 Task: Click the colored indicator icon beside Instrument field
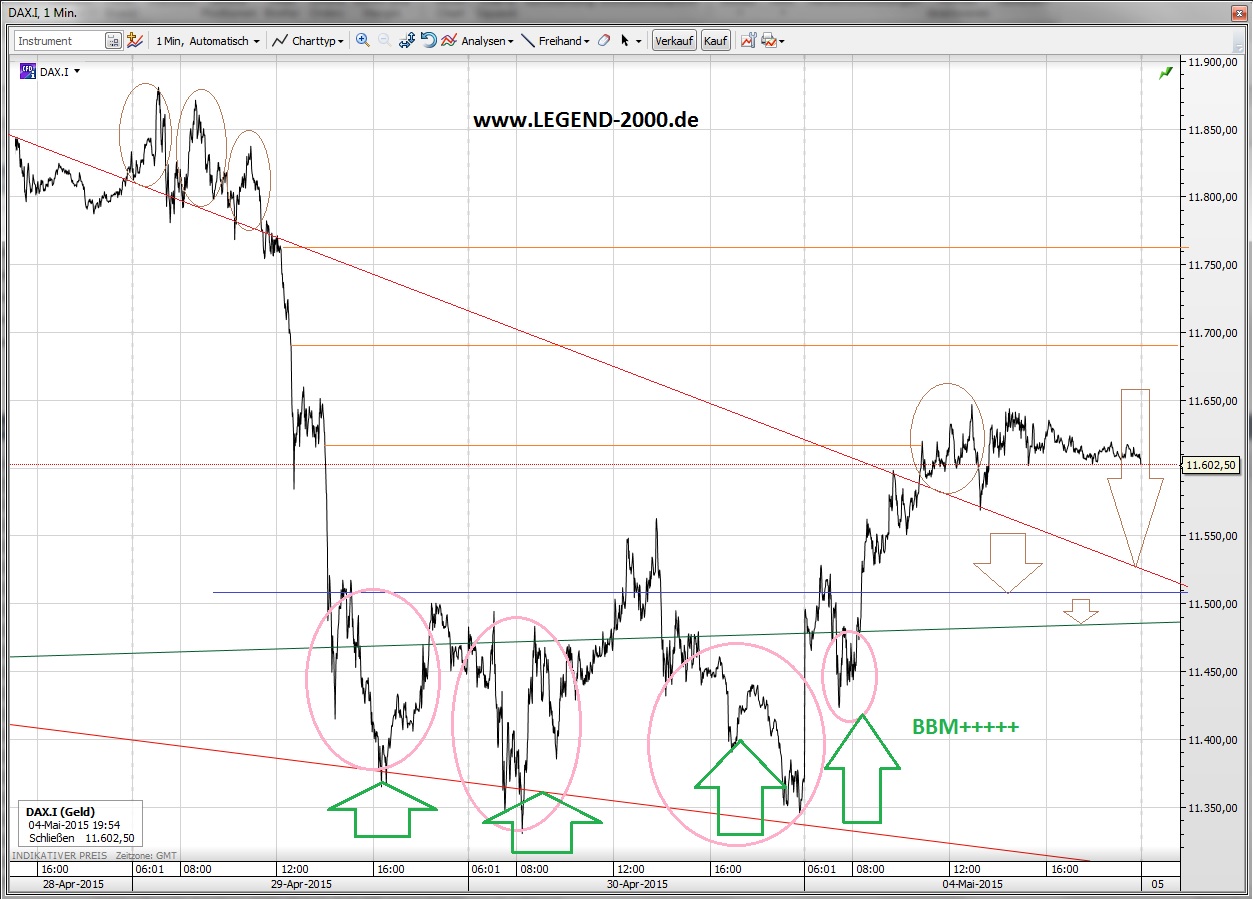pos(133,40)
